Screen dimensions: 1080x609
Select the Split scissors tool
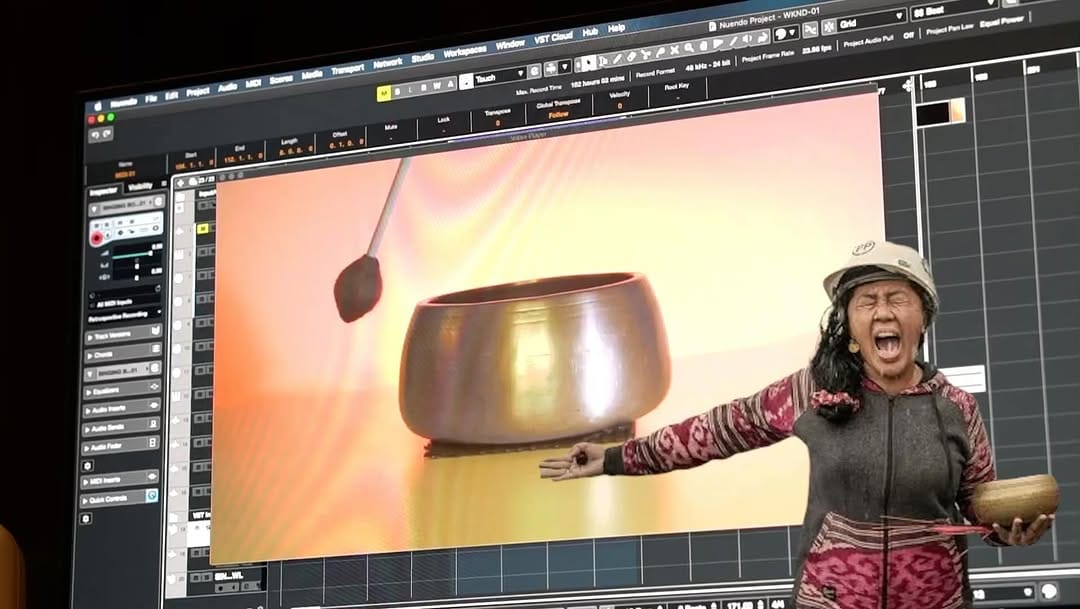646,54
